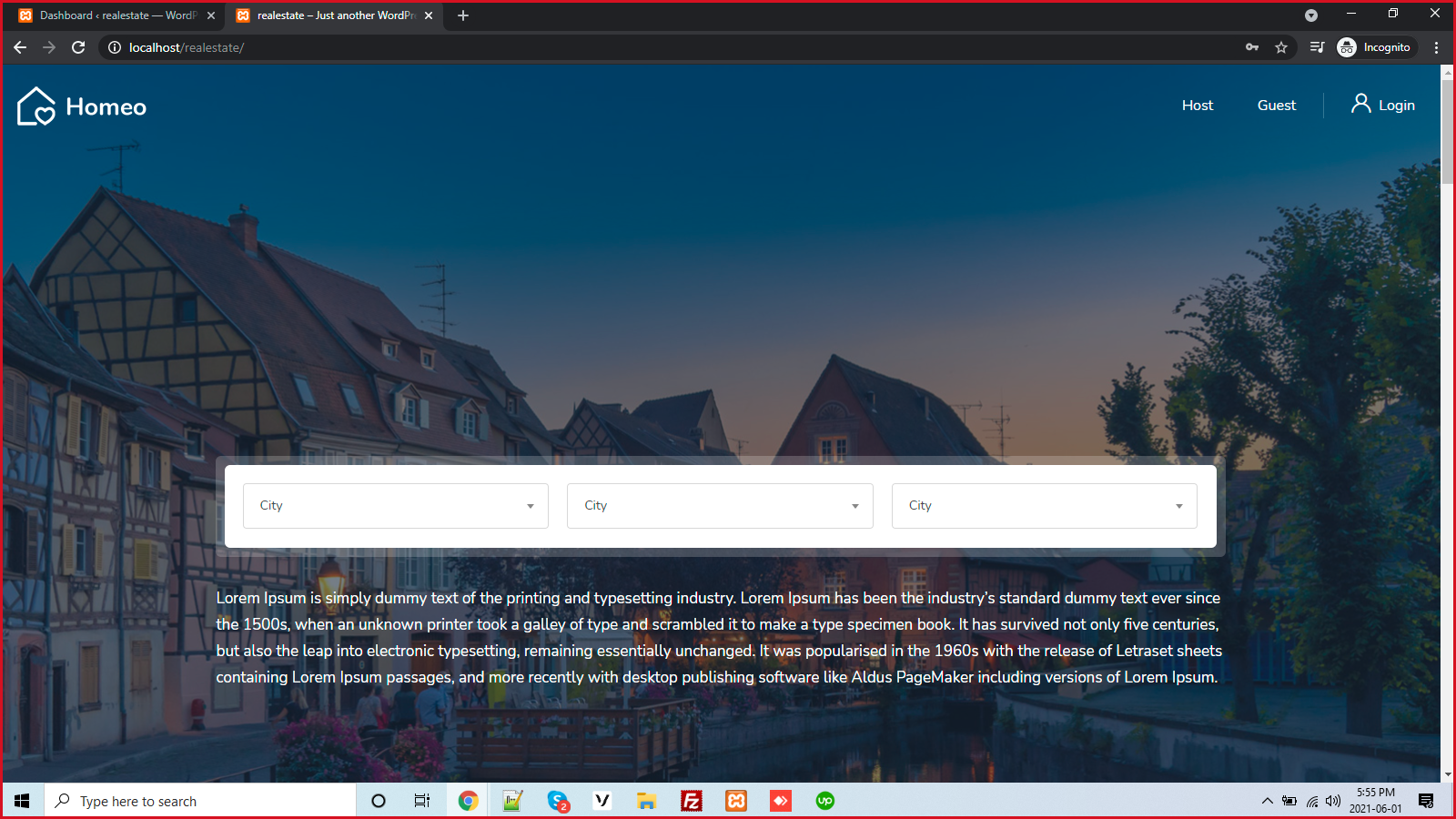1456x819 pixels.
Task: Open the Wi-Fi network tray icon
Action: tap(1311, 801)
